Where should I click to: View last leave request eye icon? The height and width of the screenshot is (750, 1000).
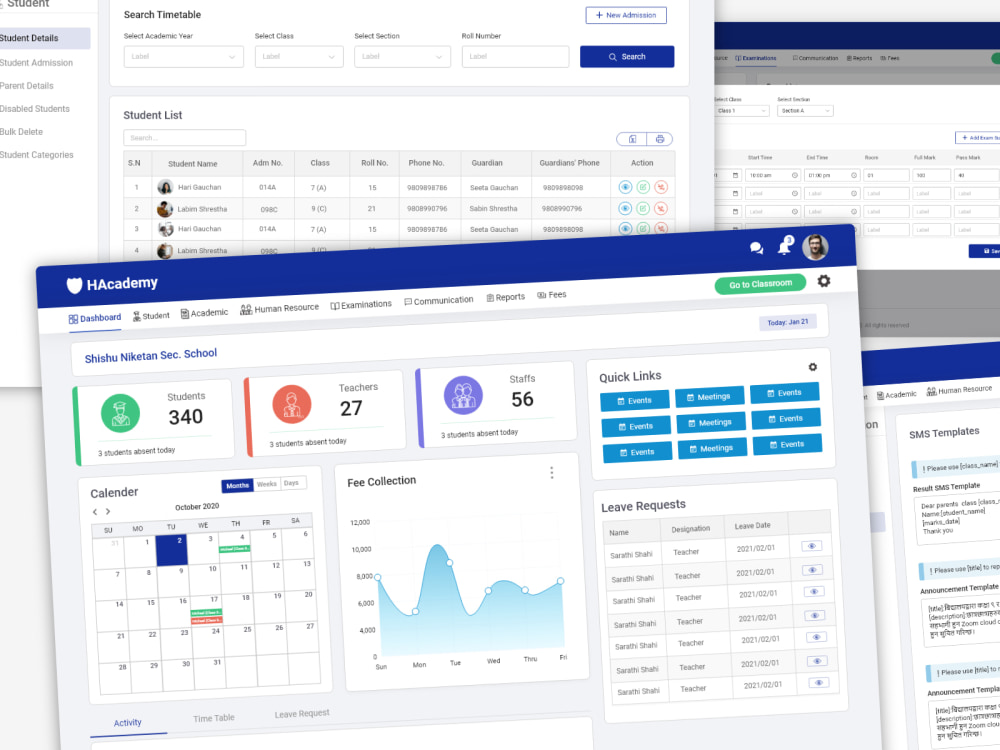click(819, 682)
